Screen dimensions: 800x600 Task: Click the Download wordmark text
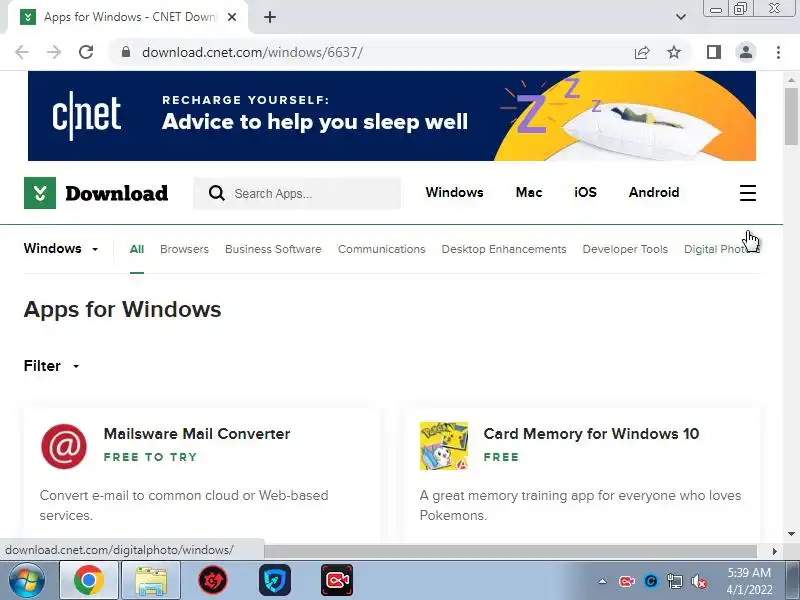[116, 193]
